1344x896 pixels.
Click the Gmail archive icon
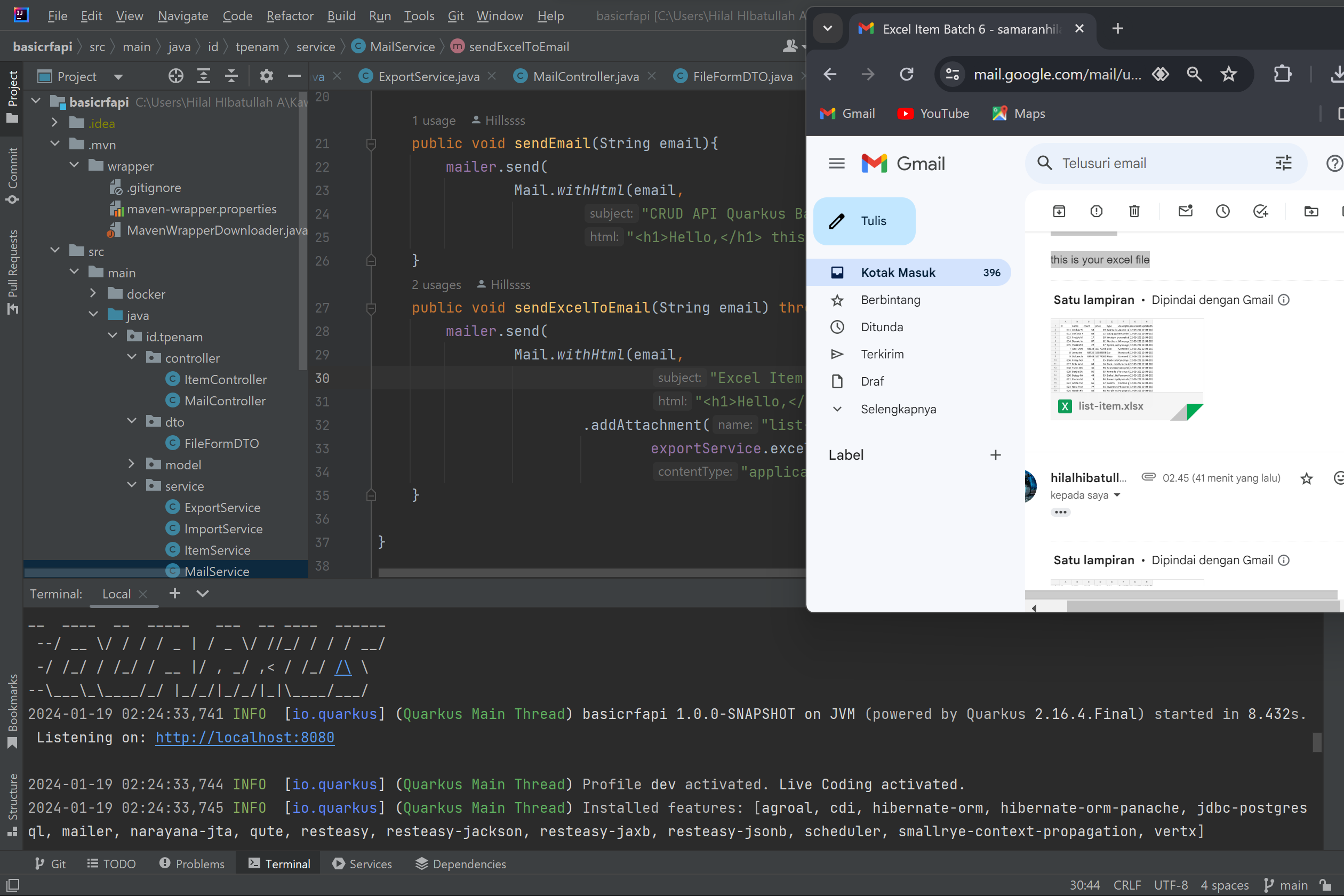point(1059,211)
